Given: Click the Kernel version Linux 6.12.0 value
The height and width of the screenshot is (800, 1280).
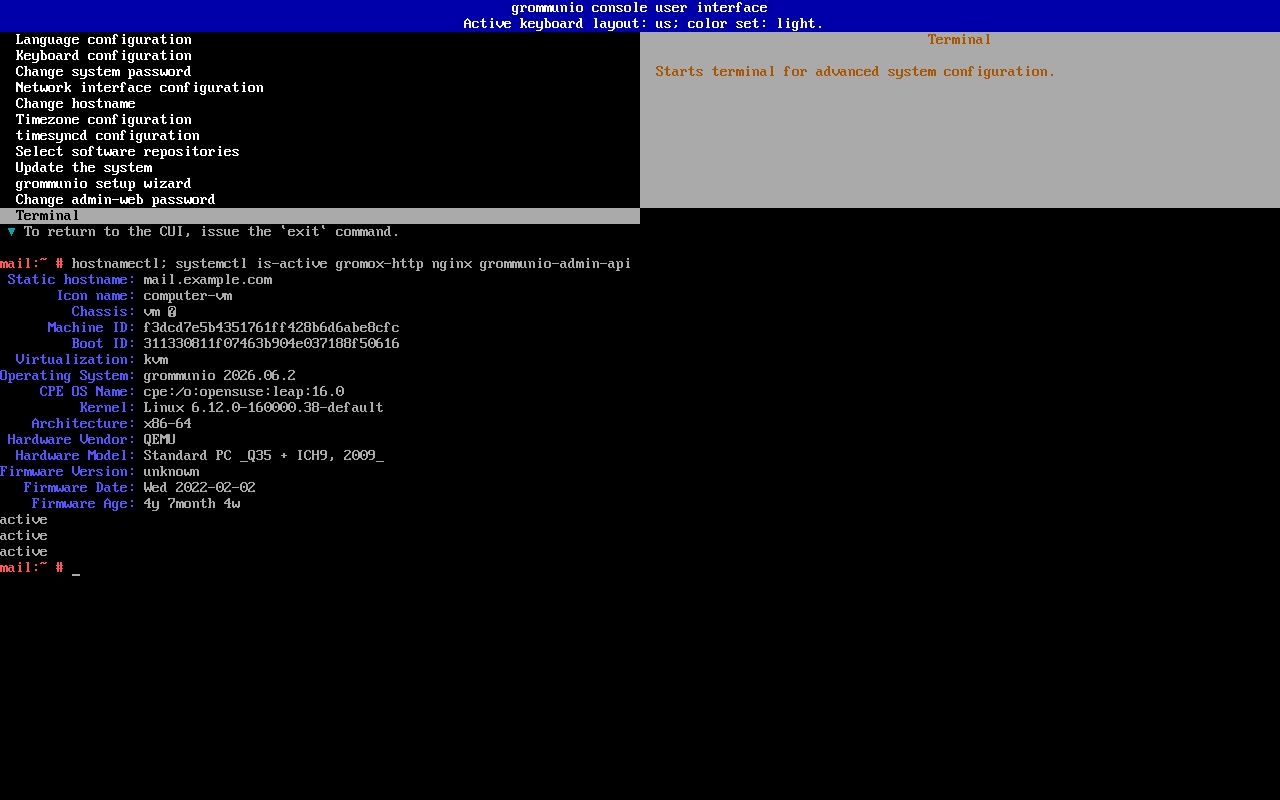Looking at the screenshot, I should [x=263, y=408].
